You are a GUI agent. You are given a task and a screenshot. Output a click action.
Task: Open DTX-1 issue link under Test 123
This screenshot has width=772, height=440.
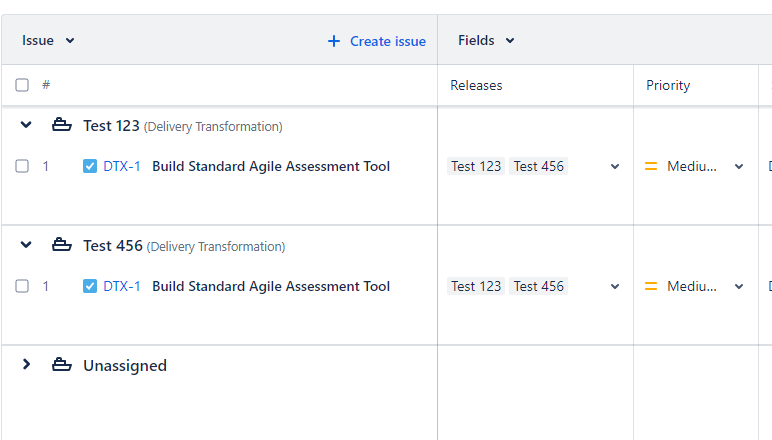click(122, 167)
